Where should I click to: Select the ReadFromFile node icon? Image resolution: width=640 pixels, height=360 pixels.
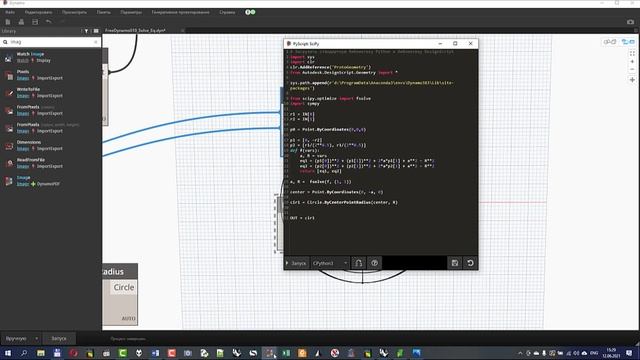pyautogui.click(x=9, y=163)
